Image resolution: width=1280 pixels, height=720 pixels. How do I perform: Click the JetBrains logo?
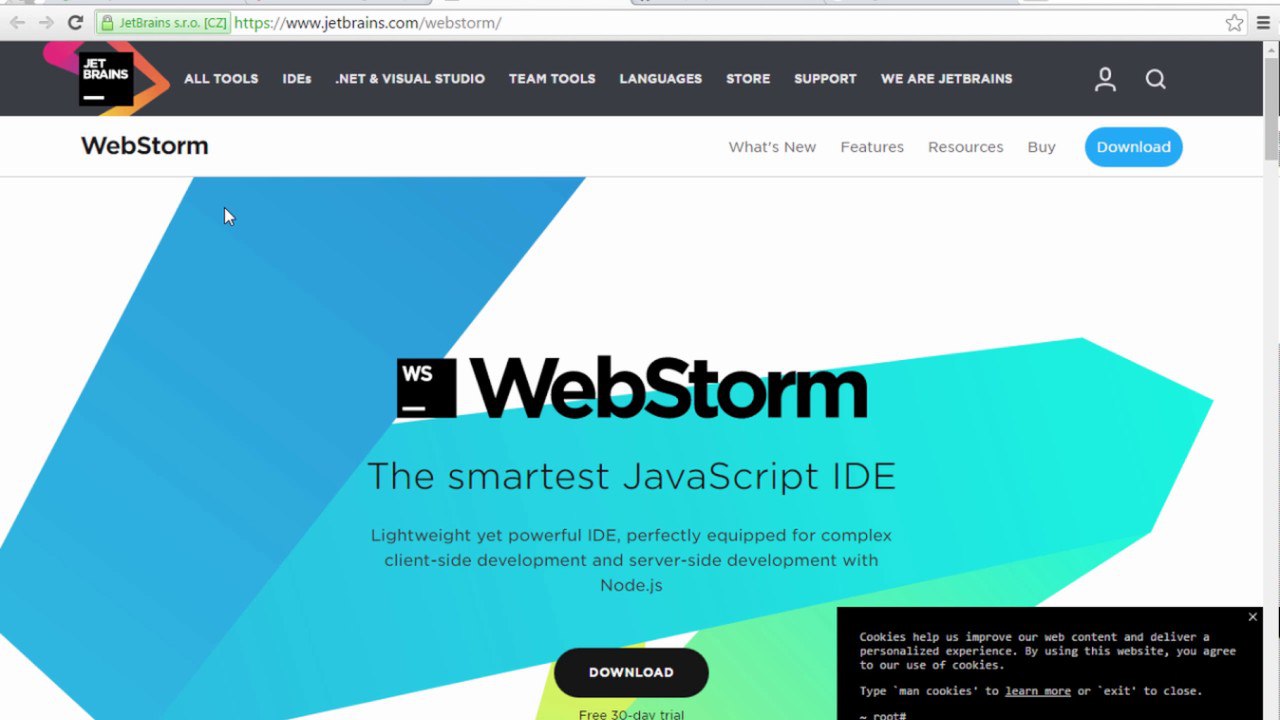[x=106, y=78]
